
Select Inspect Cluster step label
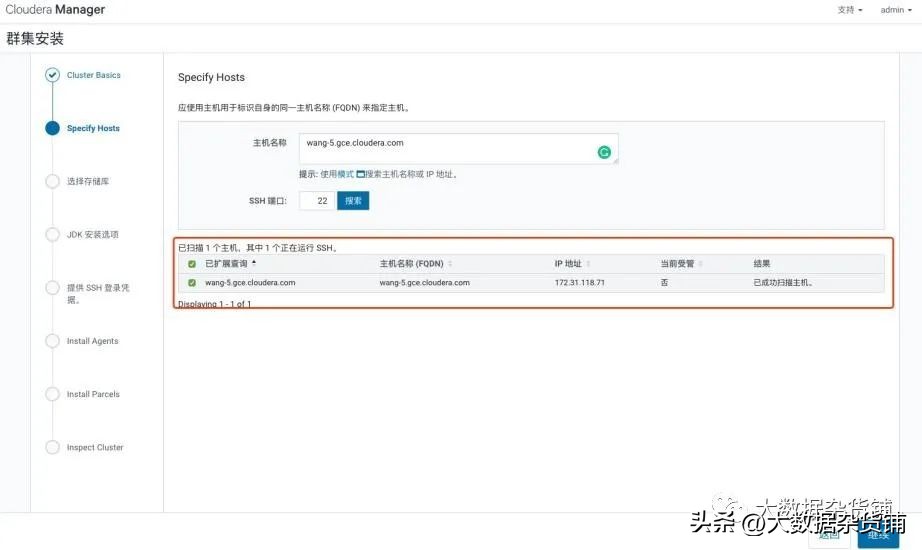click(x=95, y=448)
